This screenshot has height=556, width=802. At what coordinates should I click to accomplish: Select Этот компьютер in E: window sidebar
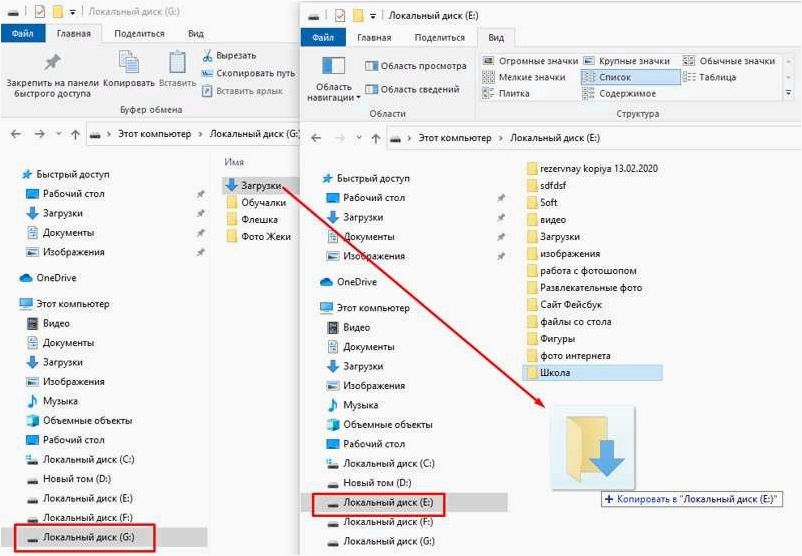pyautogui.click(x=365, y=308)
